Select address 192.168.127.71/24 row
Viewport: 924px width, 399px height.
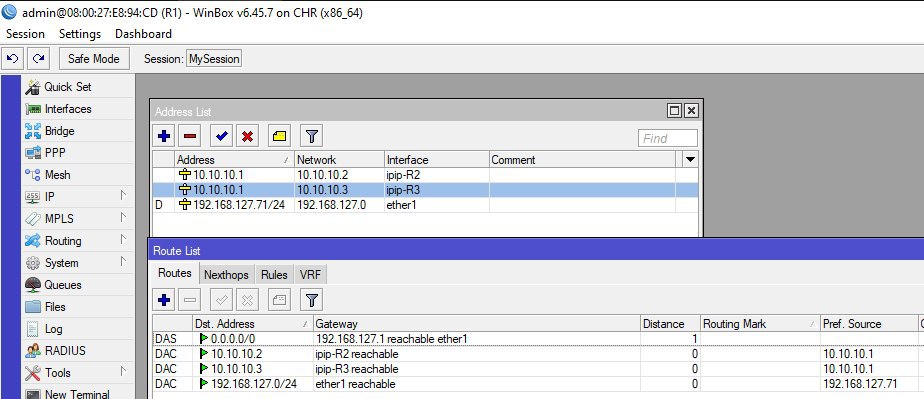coord(425,205)
